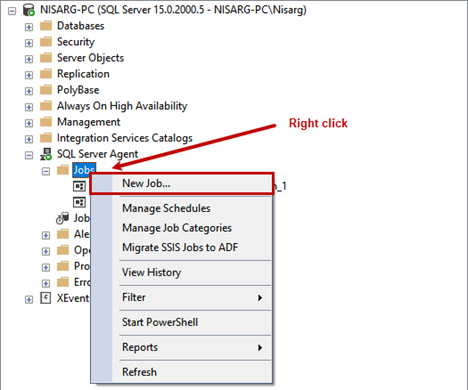Expand the Replication node
468x390 pixels.
29,75
